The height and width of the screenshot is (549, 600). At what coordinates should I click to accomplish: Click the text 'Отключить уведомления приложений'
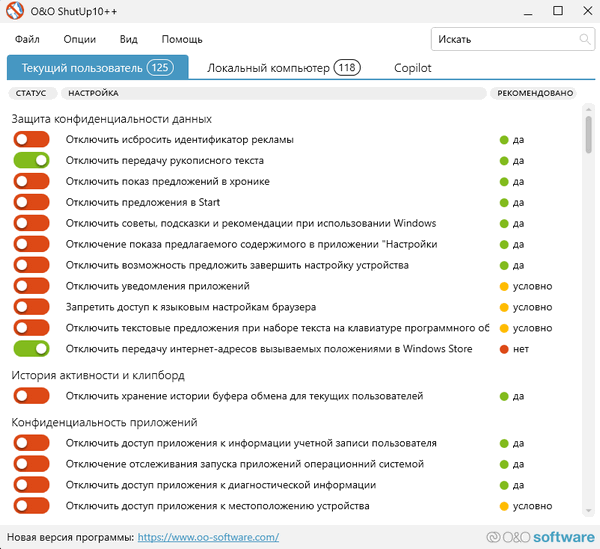pos(158,286)
